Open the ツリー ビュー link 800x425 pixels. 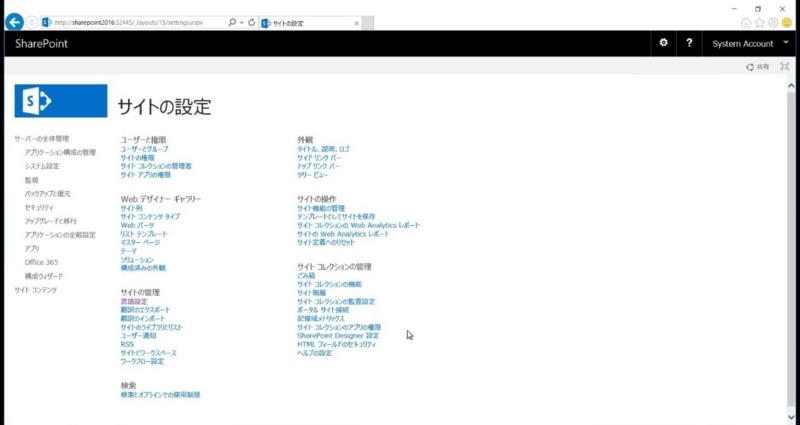[x=313, y=175]
